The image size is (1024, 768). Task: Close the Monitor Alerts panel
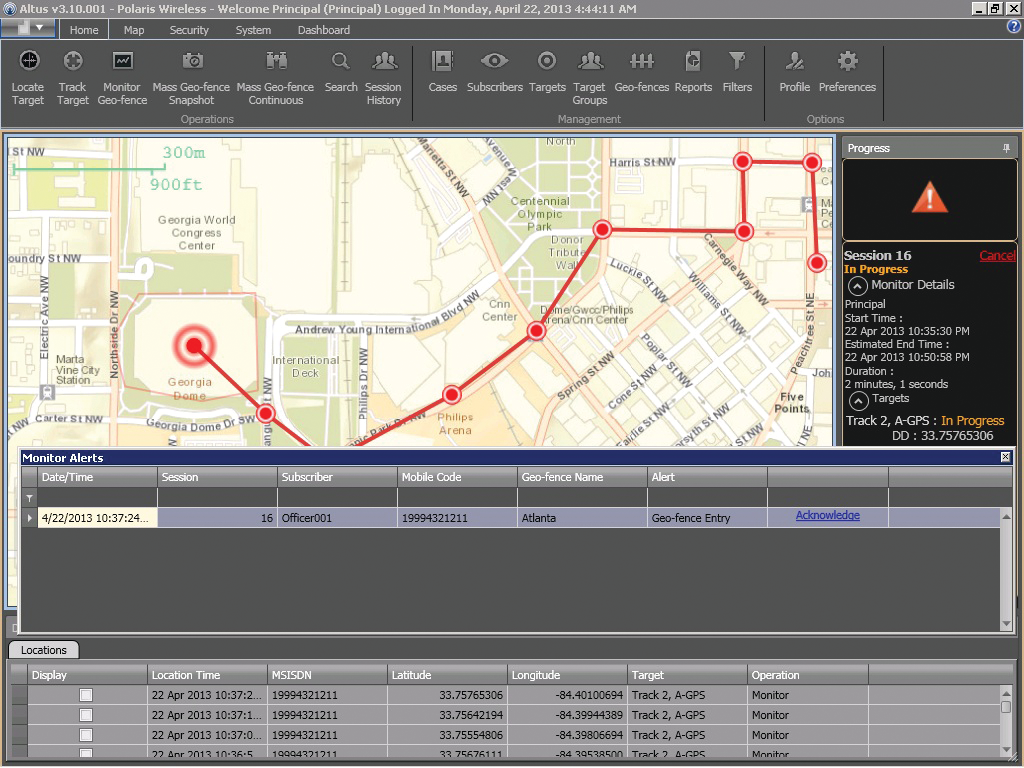coord(1005,457)
